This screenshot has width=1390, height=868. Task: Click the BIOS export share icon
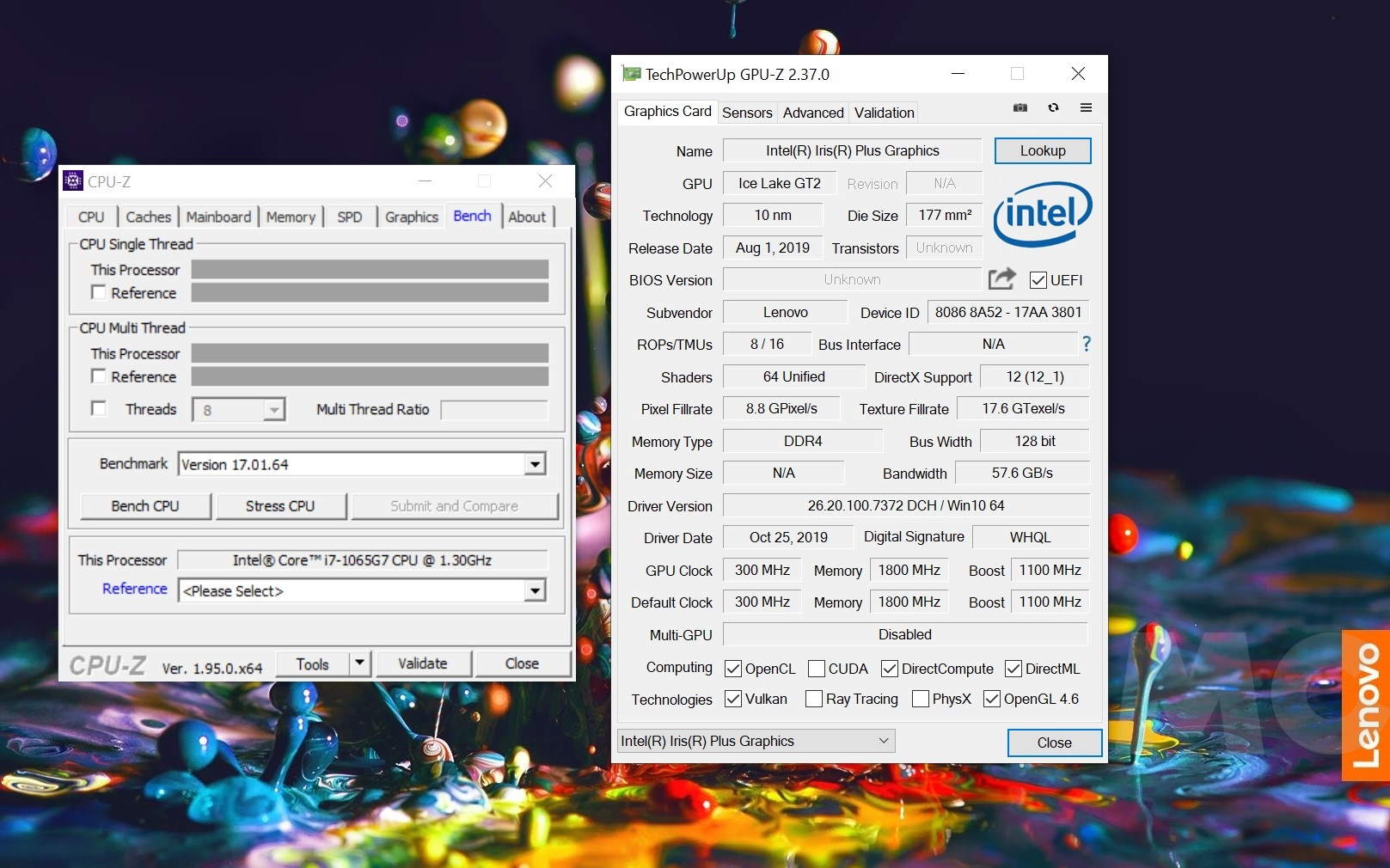[1001, 278]
